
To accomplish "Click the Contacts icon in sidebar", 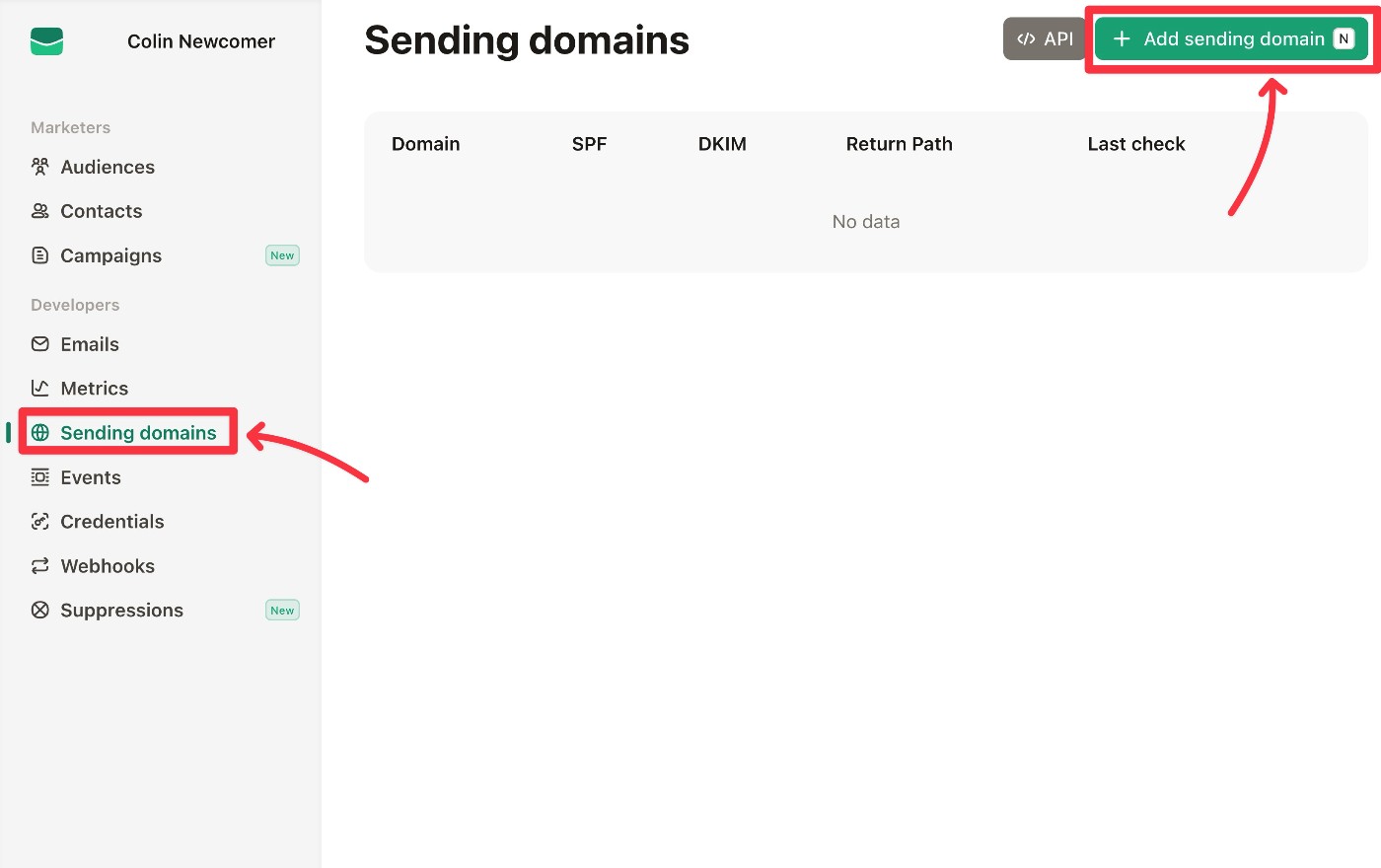I will pyautogui.click(x=40, y=211).
